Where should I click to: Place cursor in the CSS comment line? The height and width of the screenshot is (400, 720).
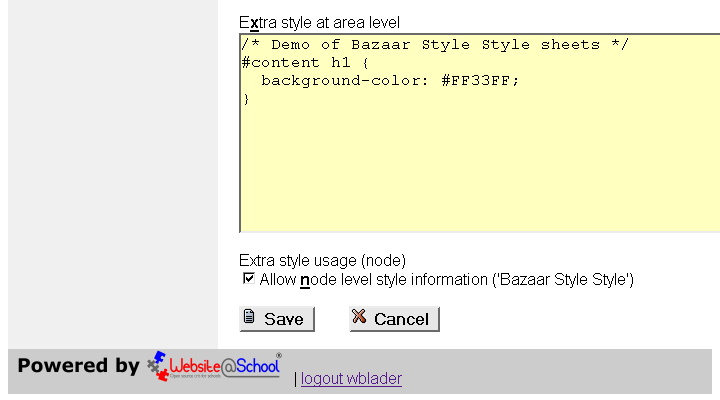[x=434, y=45]
